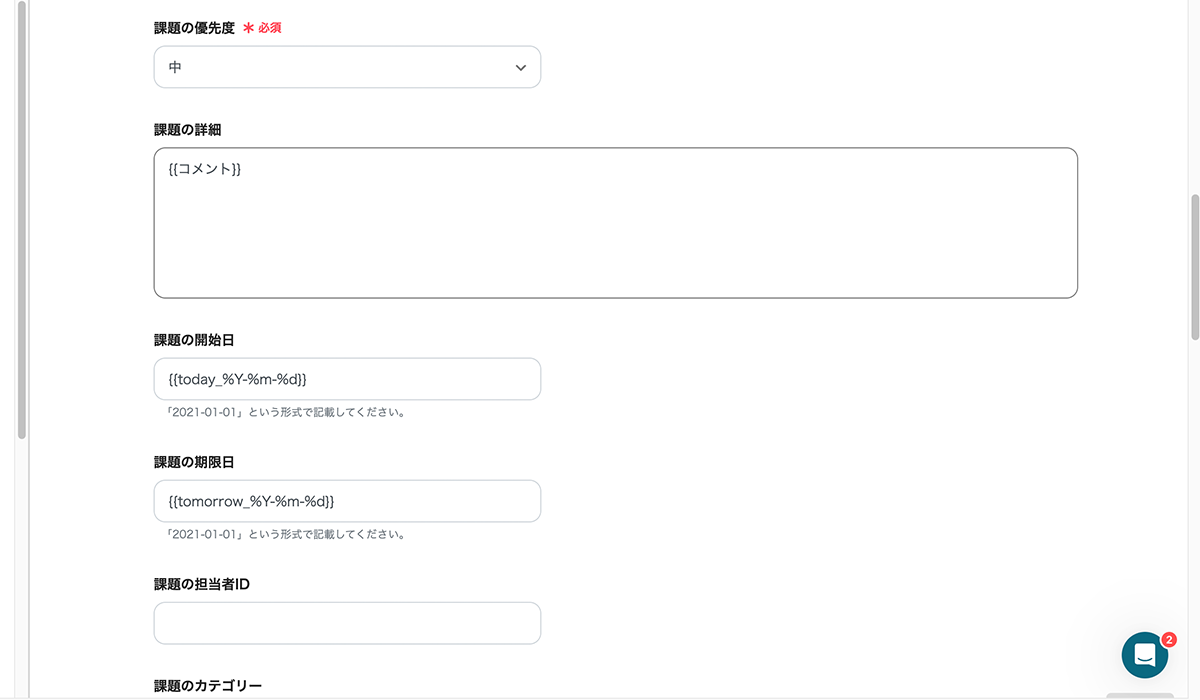Click the 課題のカテゴリー label
Image resolution: width=1200 pixels, height=700 pixels.
pyautogui.click(x=208, y=686)
